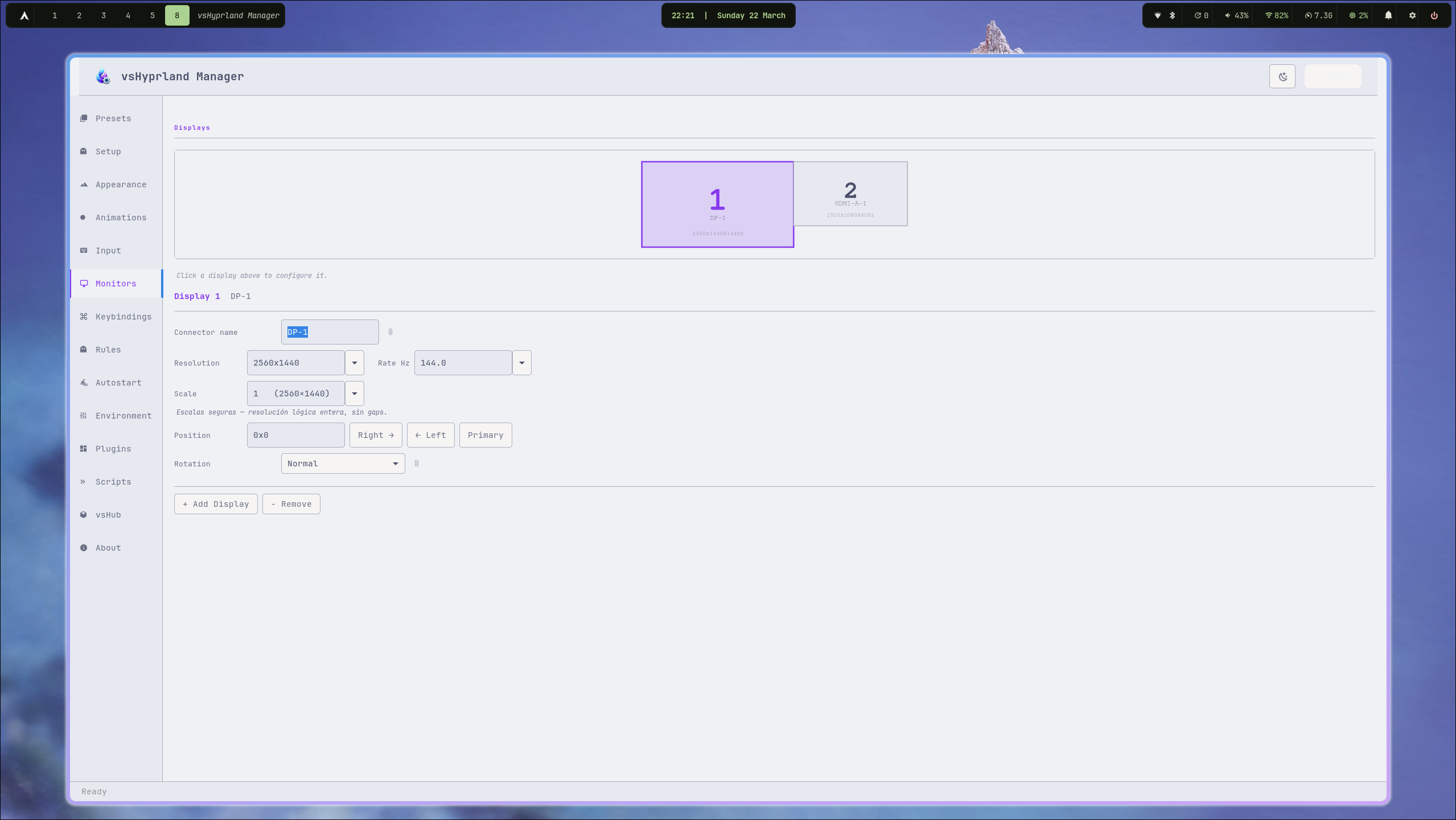Image resolution: width=1456 pixels, height=820 pixels.
Task: Click the info icon beside Rotation
Action: click(417, 464)
